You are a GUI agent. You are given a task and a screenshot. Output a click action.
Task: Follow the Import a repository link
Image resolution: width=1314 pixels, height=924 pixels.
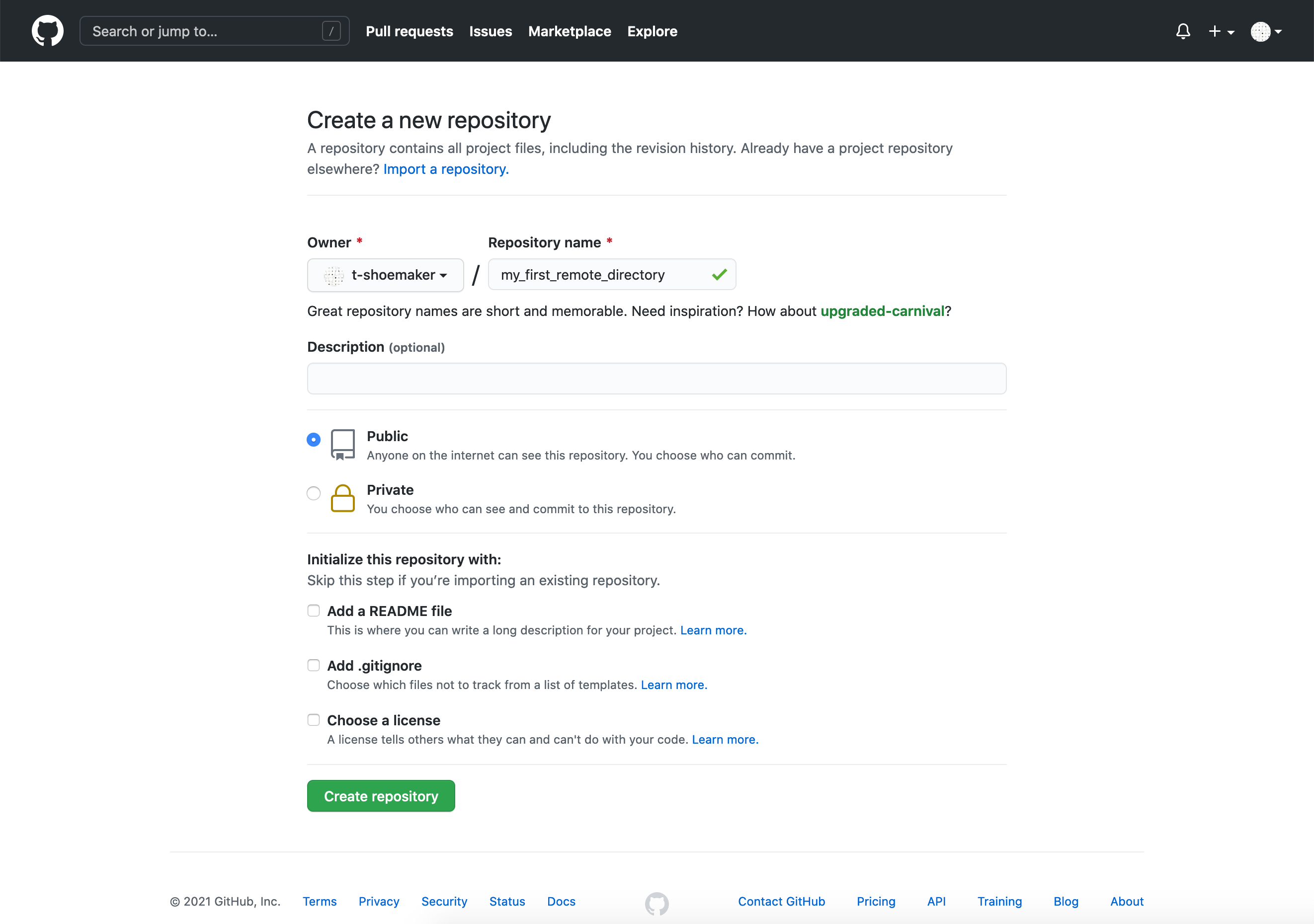(446, 169)
